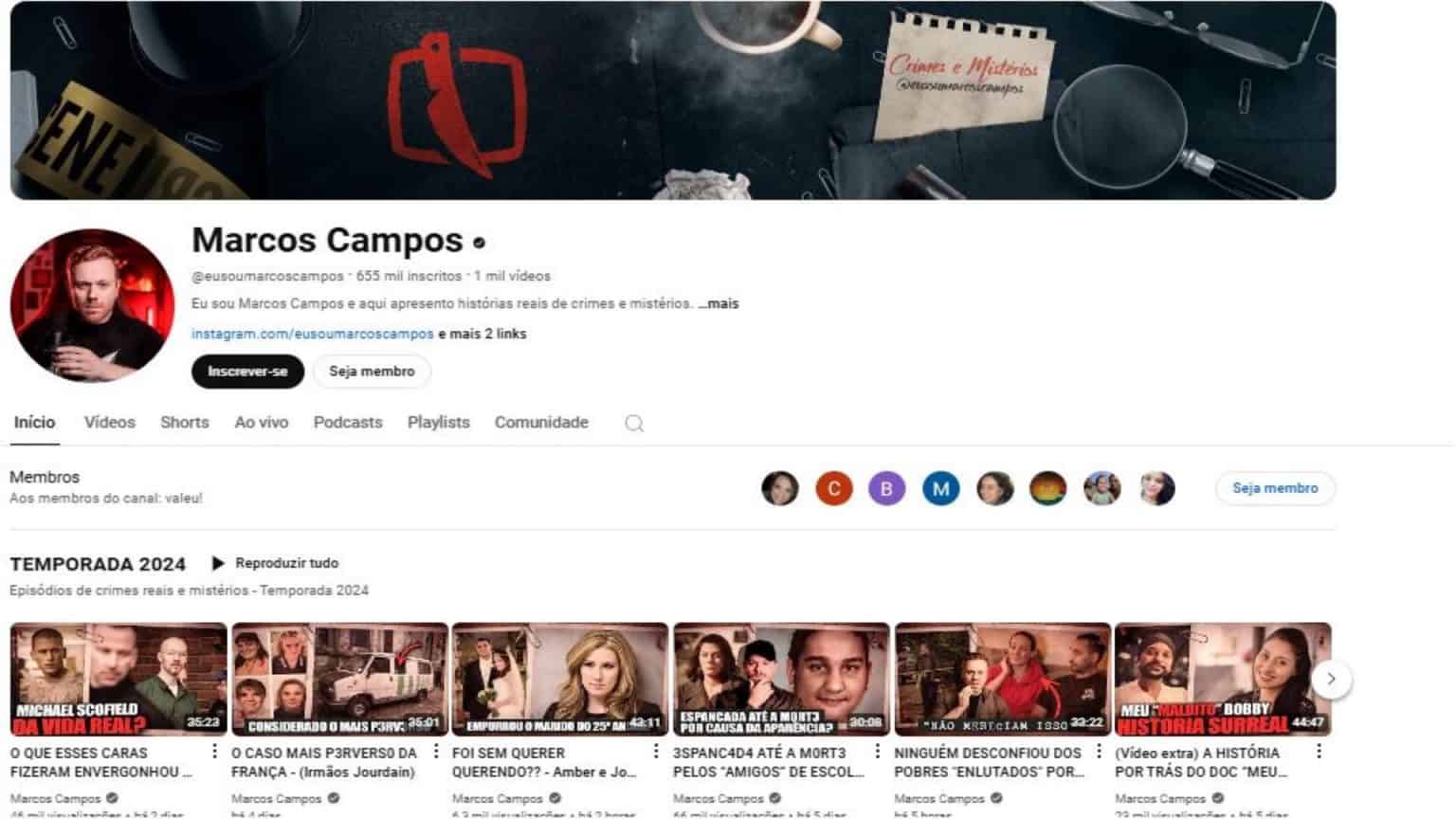Open the 3SPANC4D4 ATÉ A M0RT3 video thumbnail
Image resolution: width=1456 pixels, height=819 pixels.
coord(780,678)
